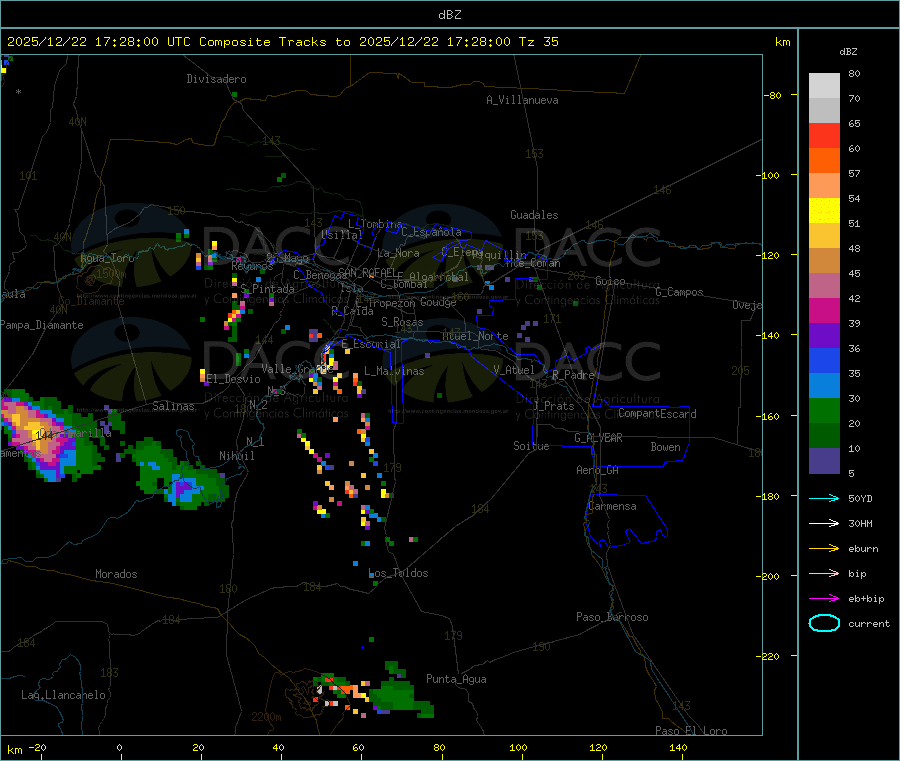Click the 'current' legend label

coord(869,623)
